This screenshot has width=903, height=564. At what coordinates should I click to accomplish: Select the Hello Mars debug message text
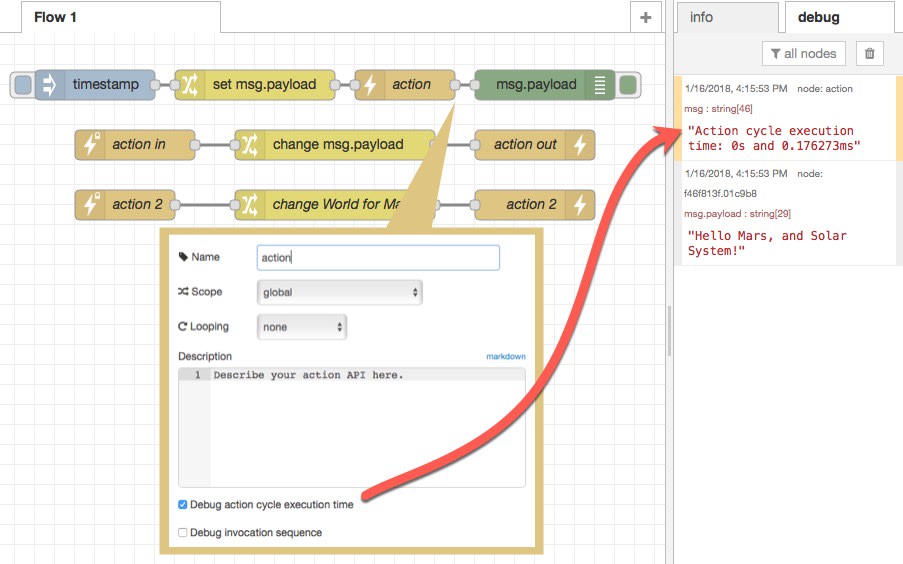767,243
